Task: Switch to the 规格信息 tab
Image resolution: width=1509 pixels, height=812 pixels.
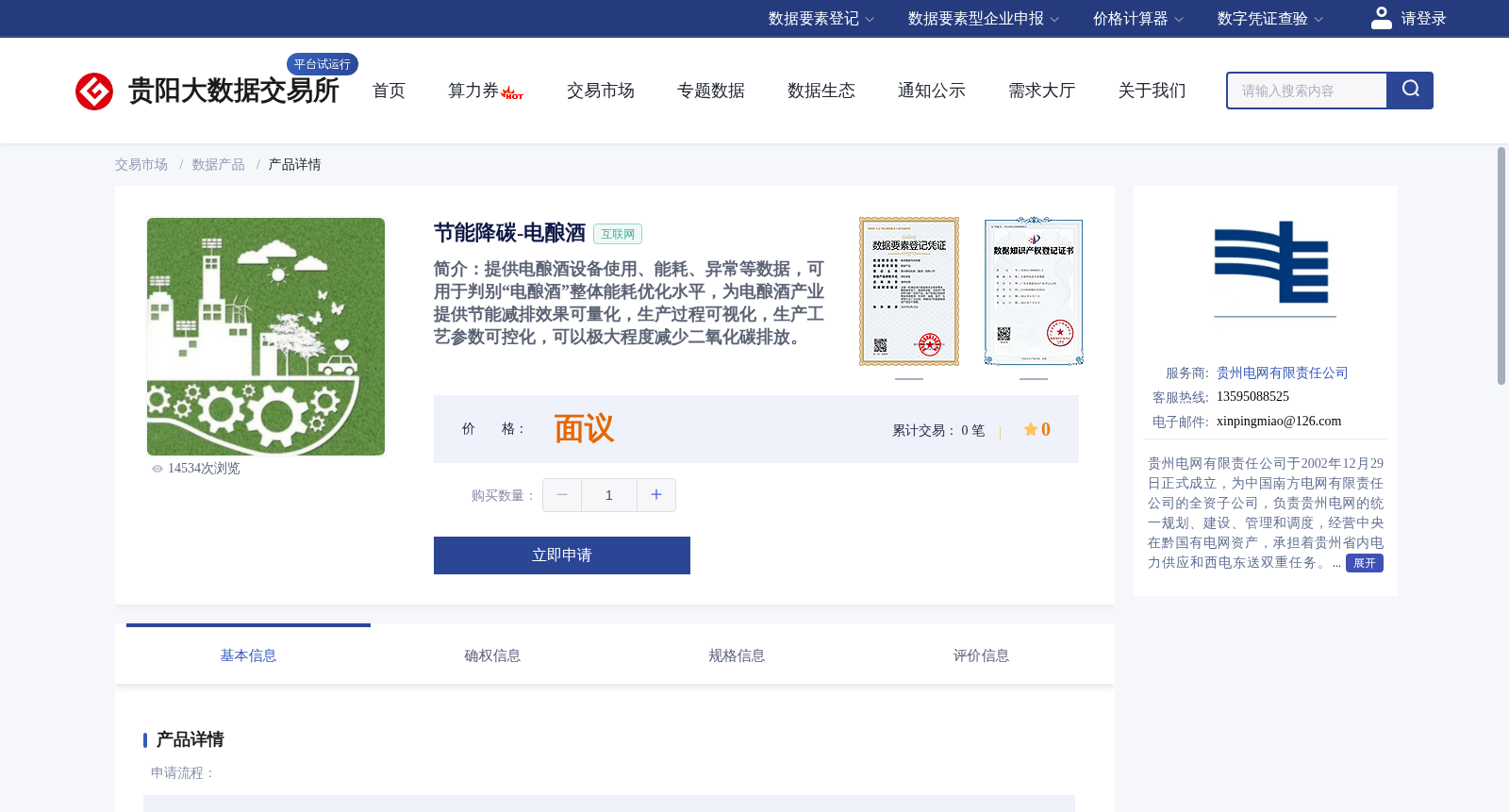Action: point(737,655)
